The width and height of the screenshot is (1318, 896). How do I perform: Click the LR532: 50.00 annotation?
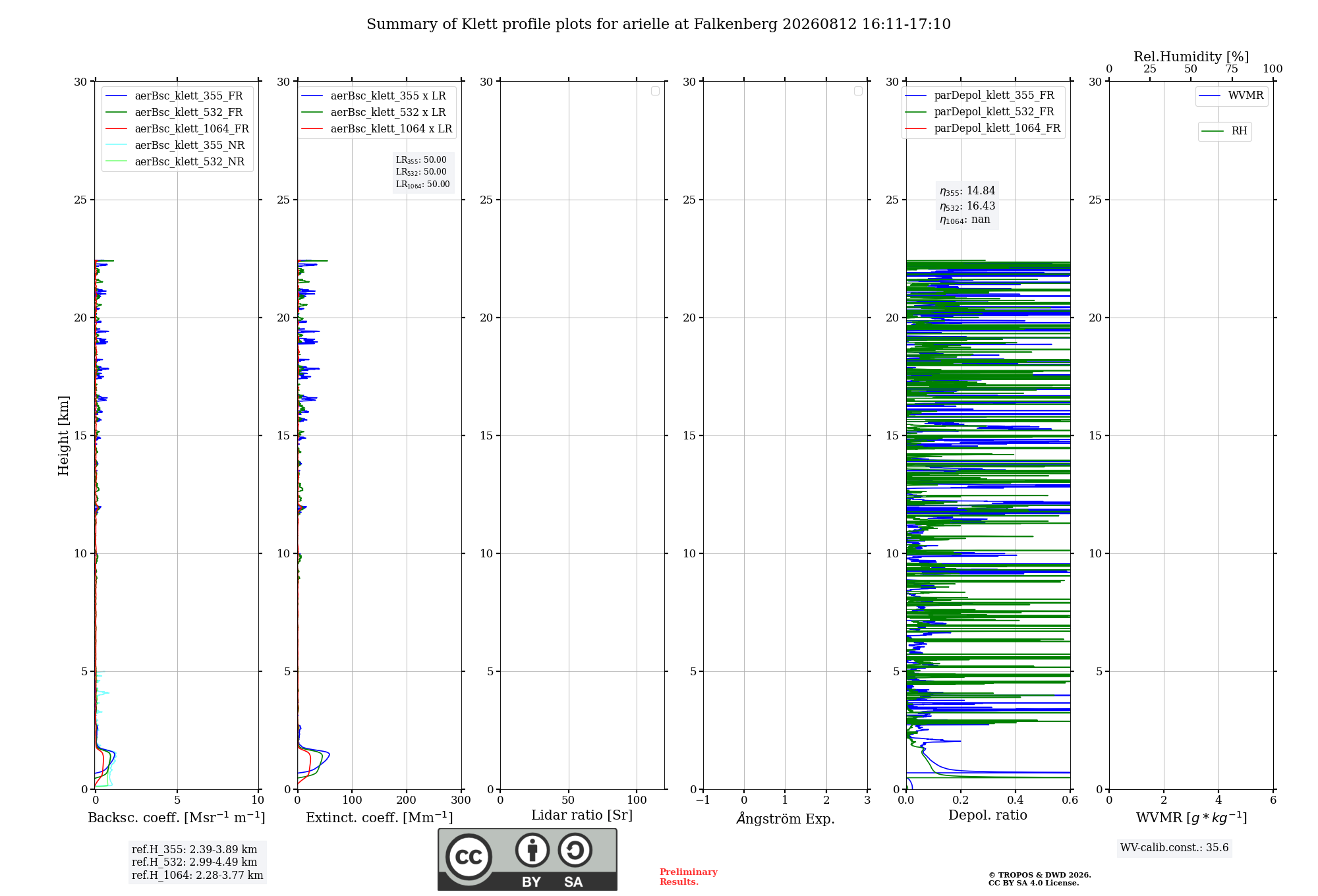(421, 172)
